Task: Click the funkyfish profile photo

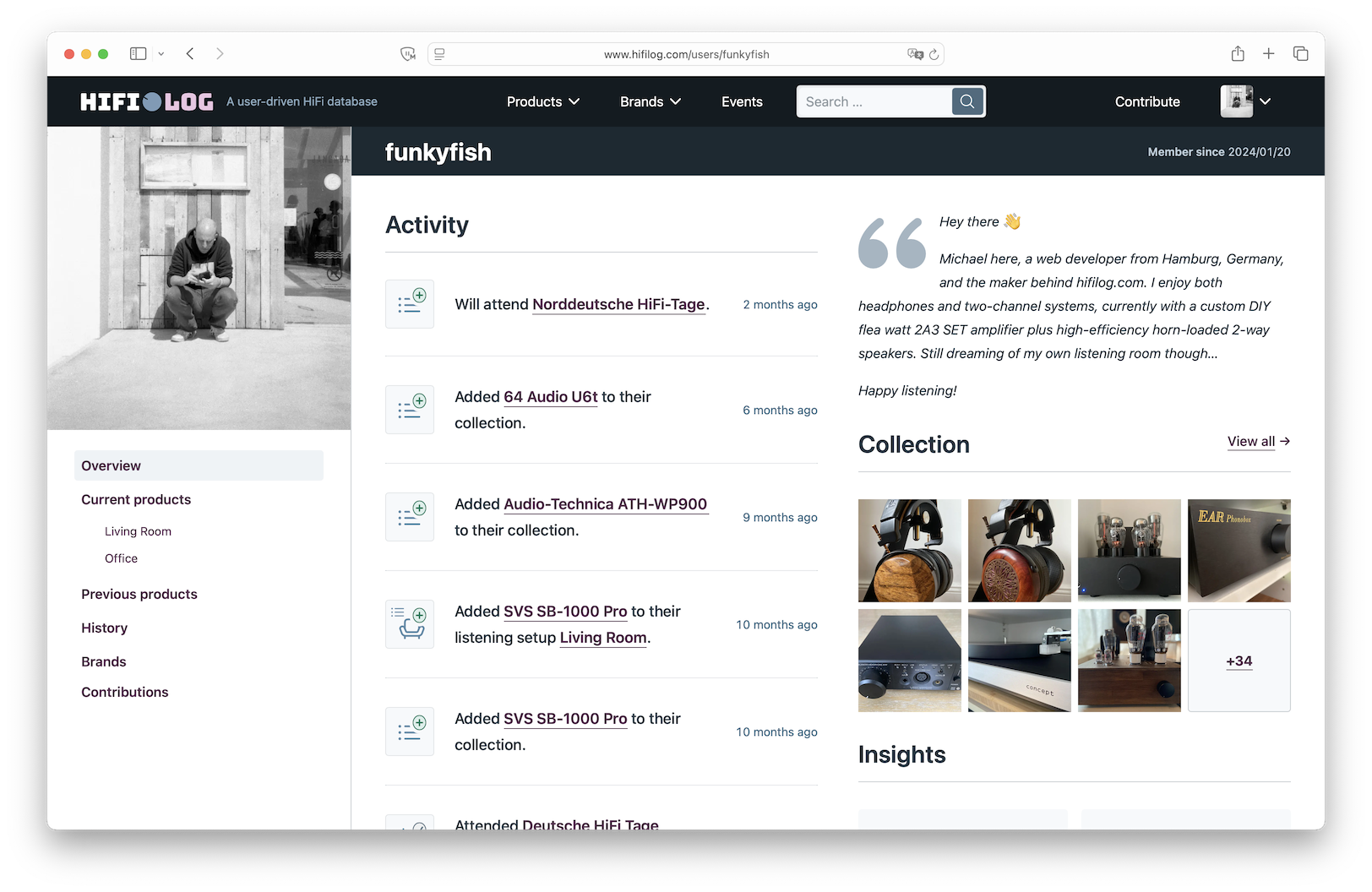Action: 199,278
